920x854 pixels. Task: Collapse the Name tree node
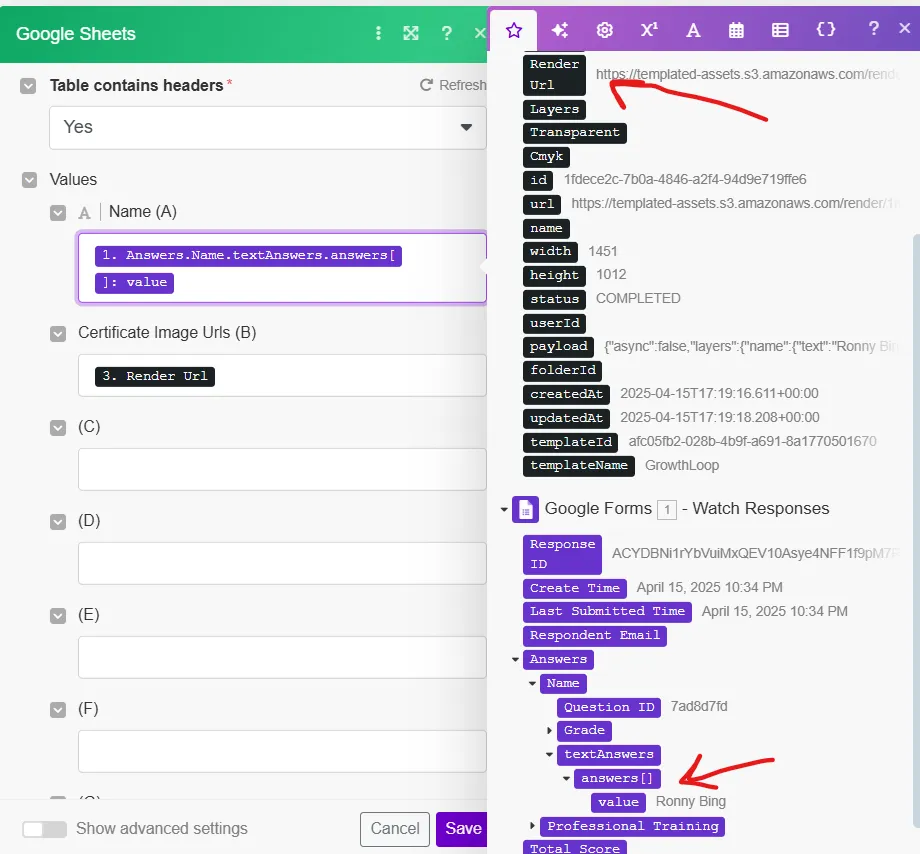pos(532,683)
